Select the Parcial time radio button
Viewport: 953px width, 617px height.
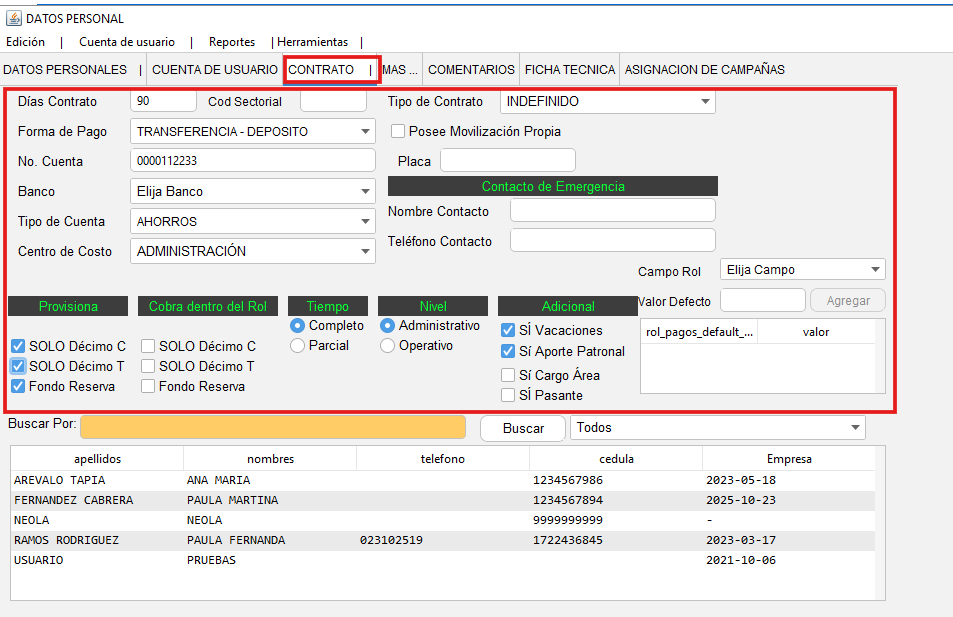coord(297,345)
